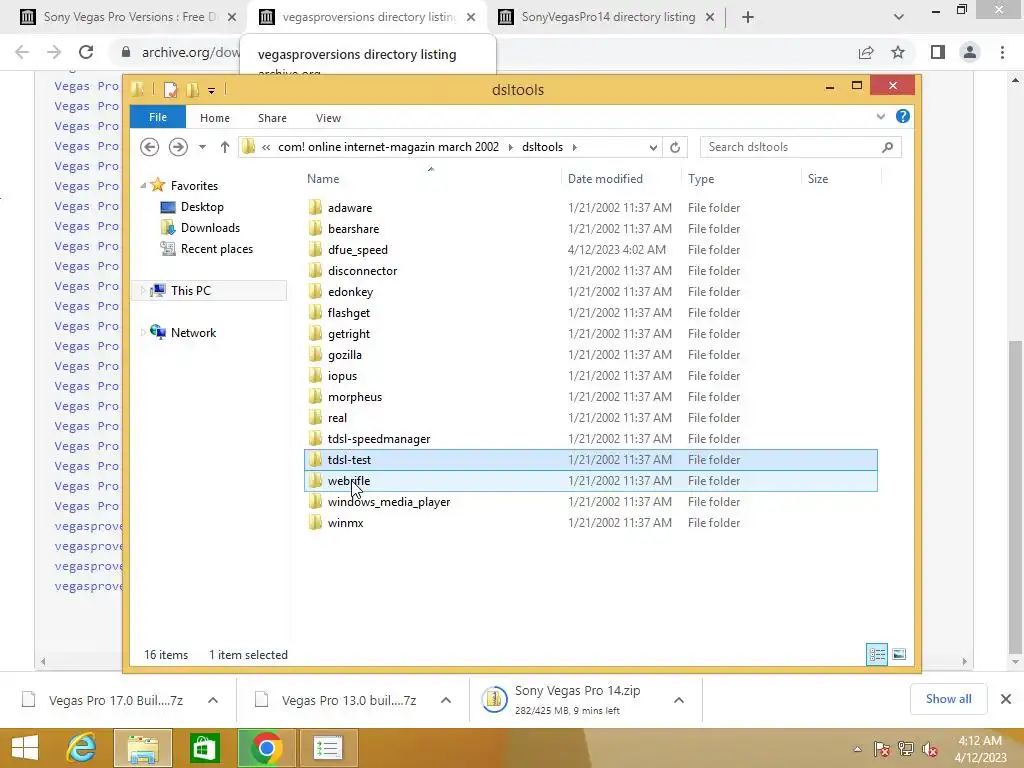Expand the Network tree node
The image size is (1024, 768).
[142, 332]
